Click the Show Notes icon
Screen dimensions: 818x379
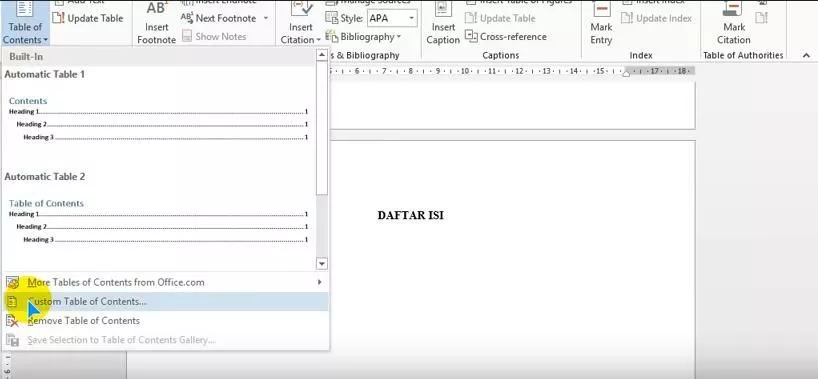pyautogui.click(x=186, y=37)
